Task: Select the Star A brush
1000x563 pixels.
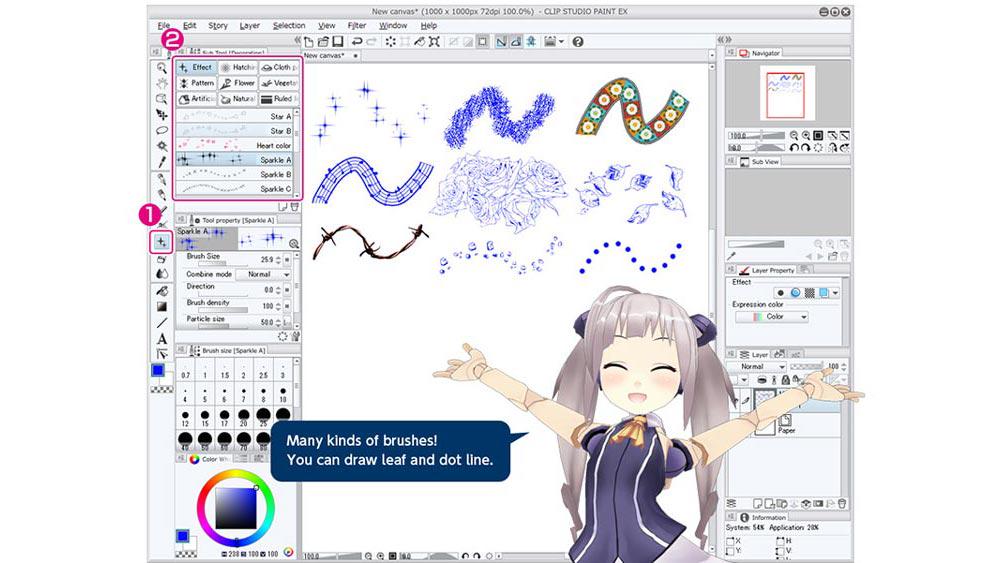Action: click(235, 117)
